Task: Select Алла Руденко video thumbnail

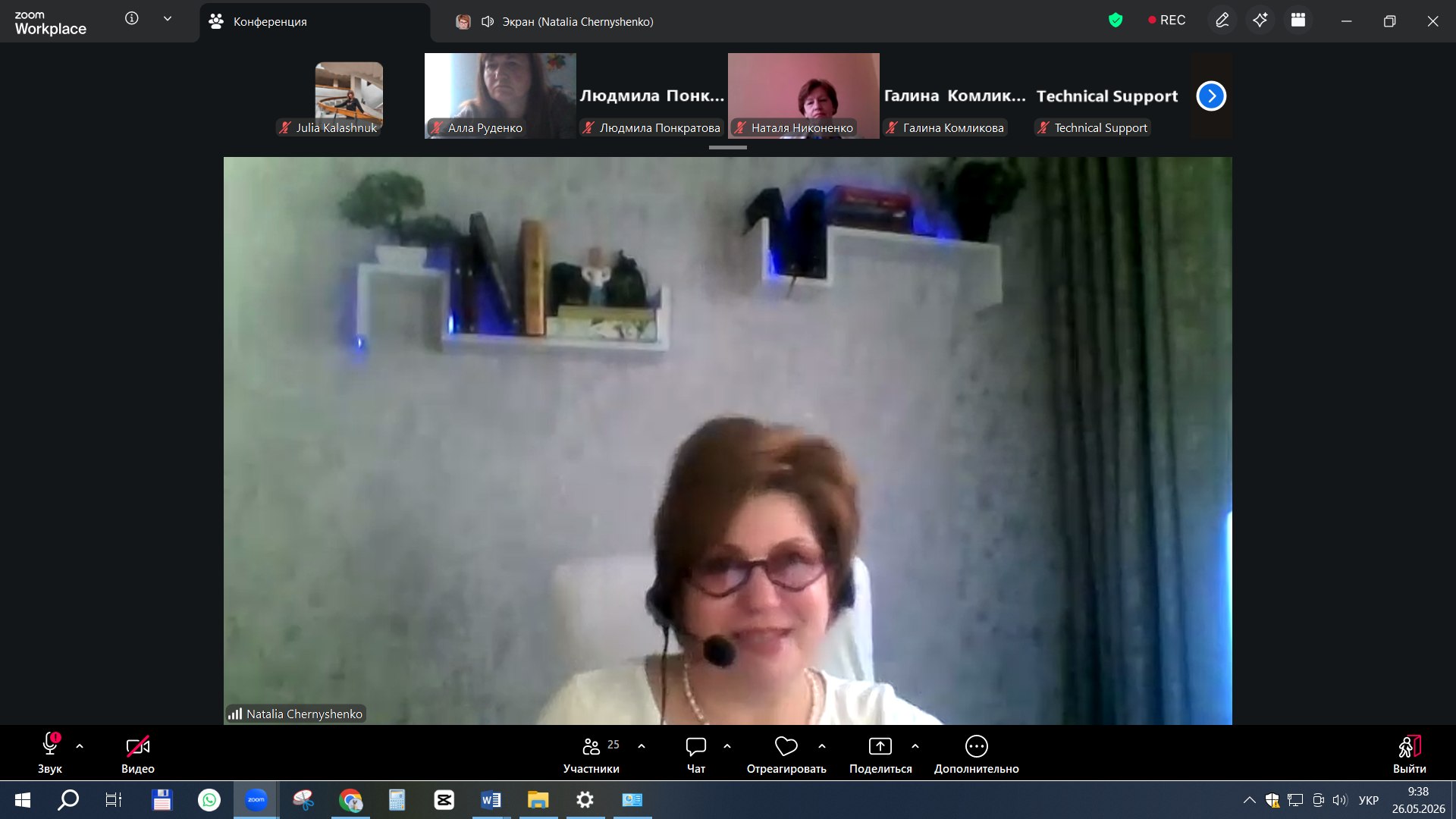Action: 500,96
